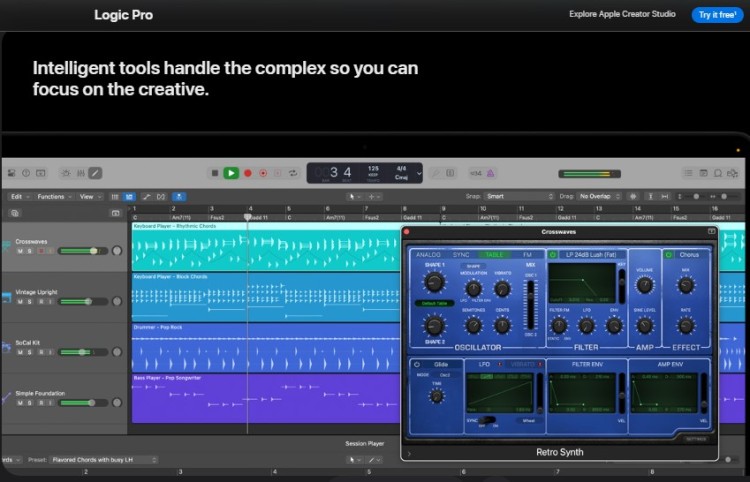Click the Wheel button in LFO section
The image size is (750, 482).
tap(529, 421)
